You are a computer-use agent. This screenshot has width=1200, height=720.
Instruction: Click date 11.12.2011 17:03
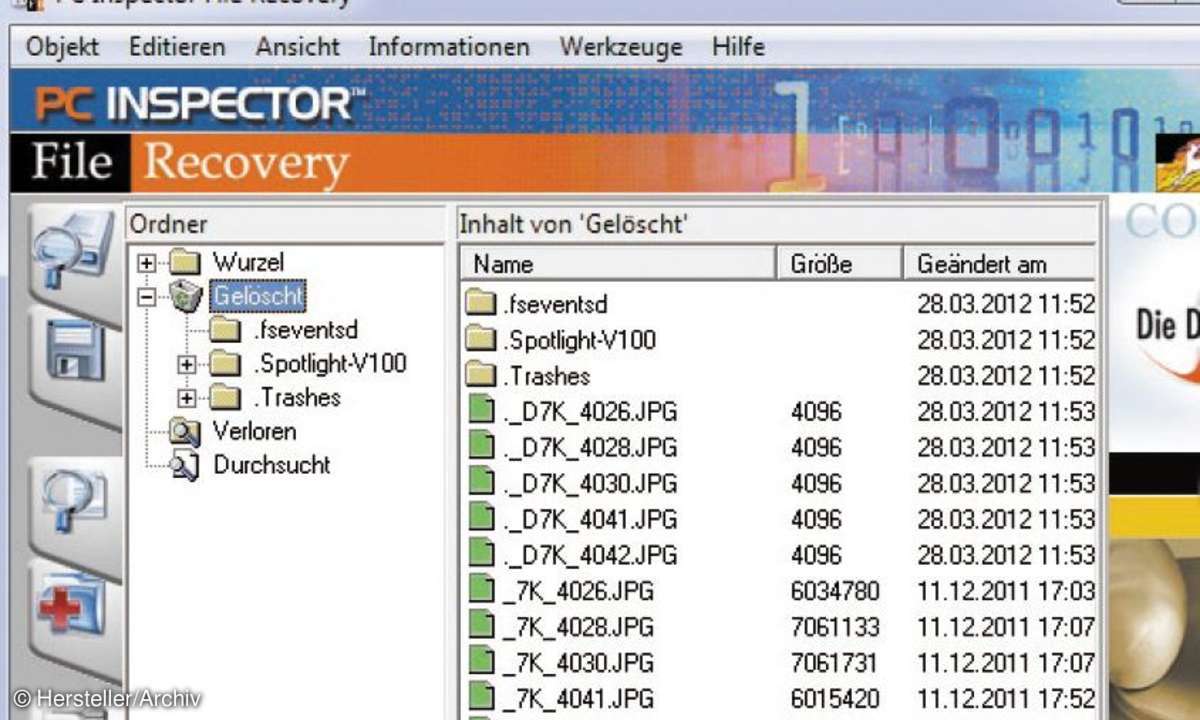click(x=1007, y=591)
